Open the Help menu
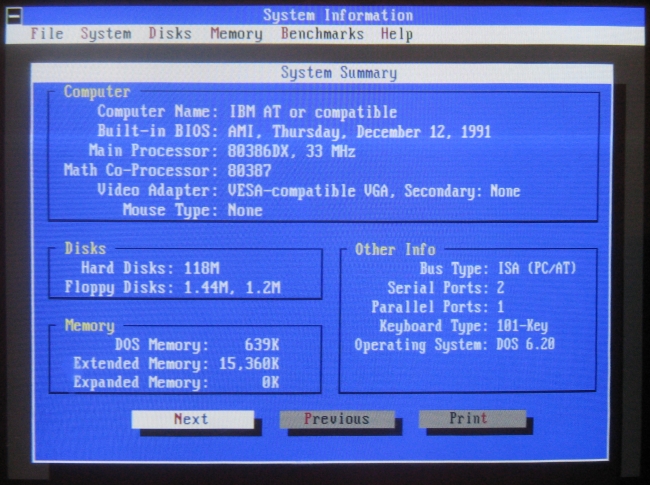The image size is (650, 485). coord(396,34)
